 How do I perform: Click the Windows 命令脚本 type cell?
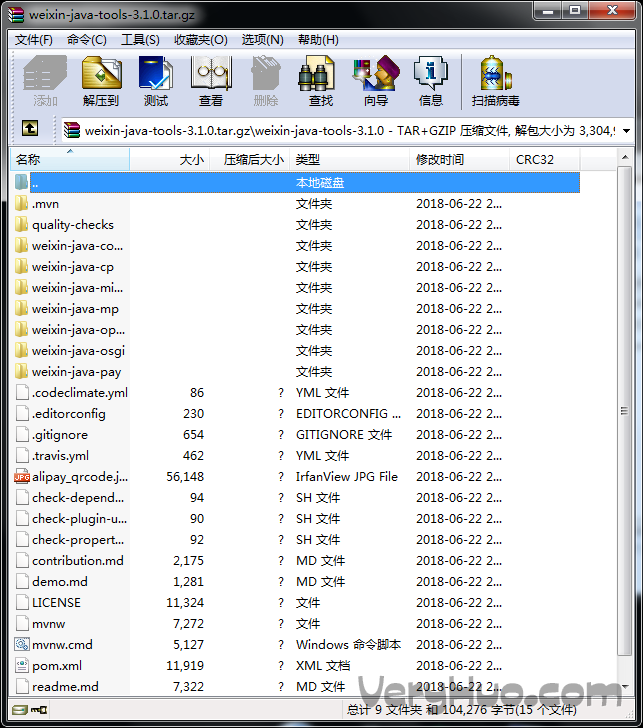tap(348, 644)
